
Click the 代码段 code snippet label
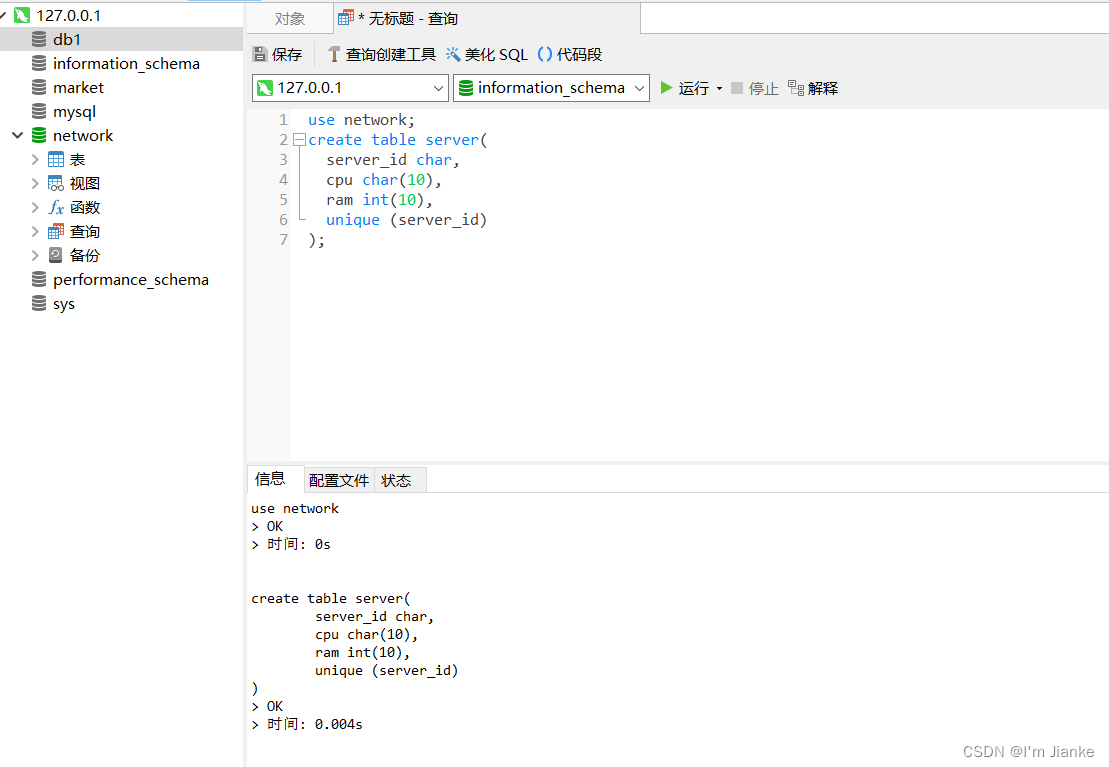click(x=579, y=54)
